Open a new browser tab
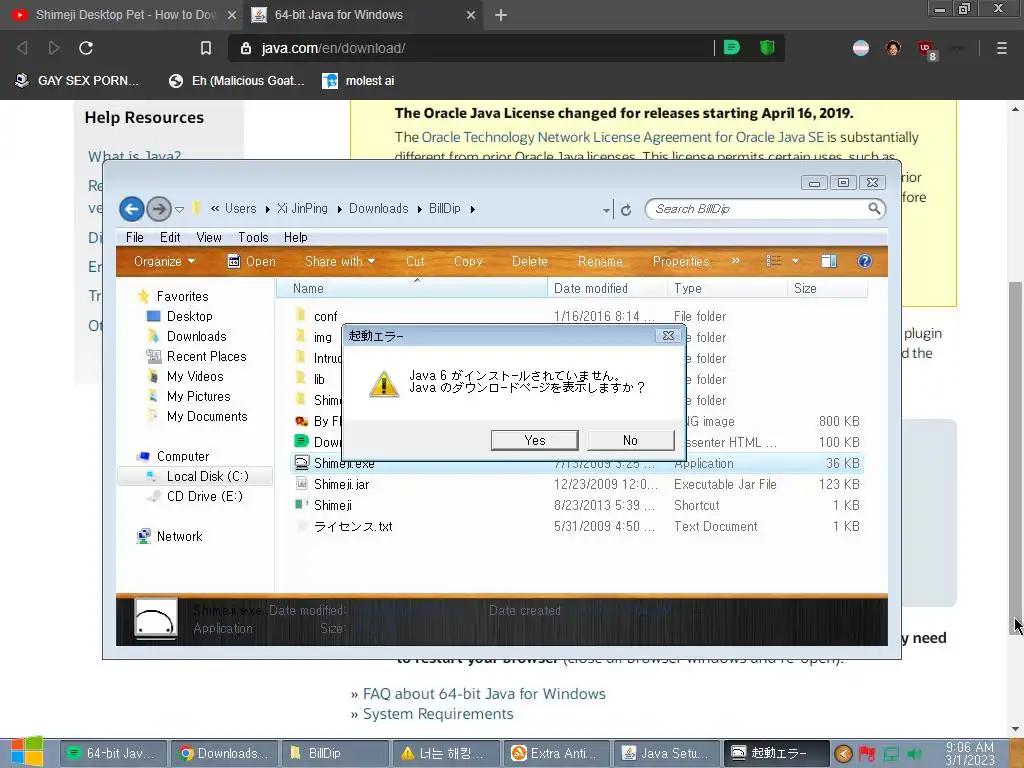The image size is (1024, 768). point(501,15)
